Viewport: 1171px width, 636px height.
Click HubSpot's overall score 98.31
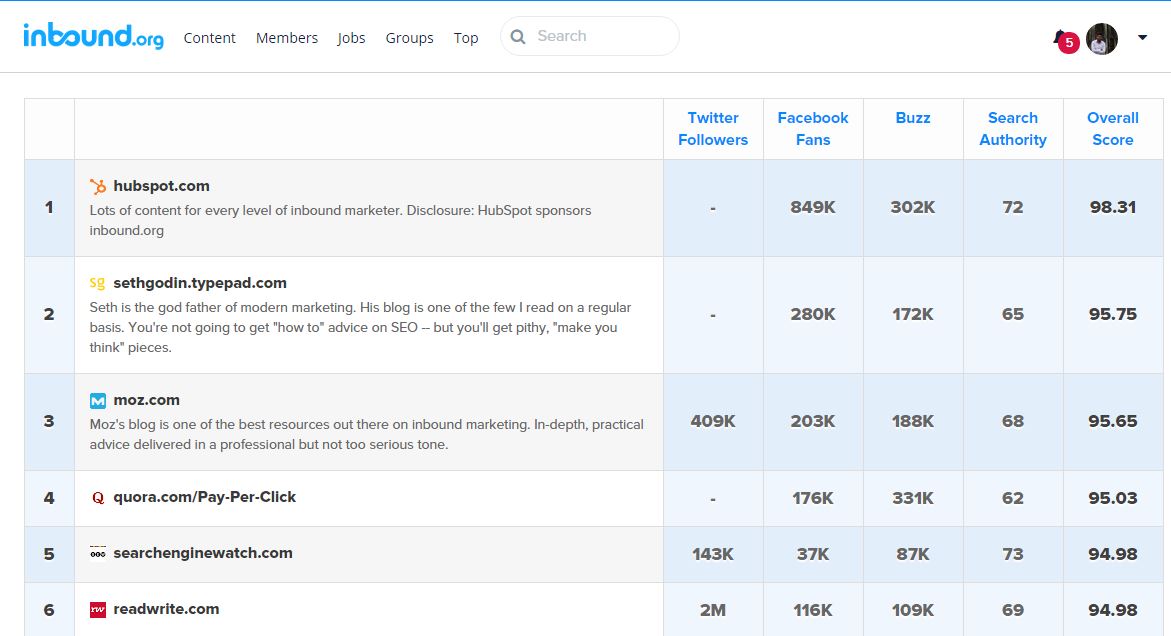[1113, 208]
